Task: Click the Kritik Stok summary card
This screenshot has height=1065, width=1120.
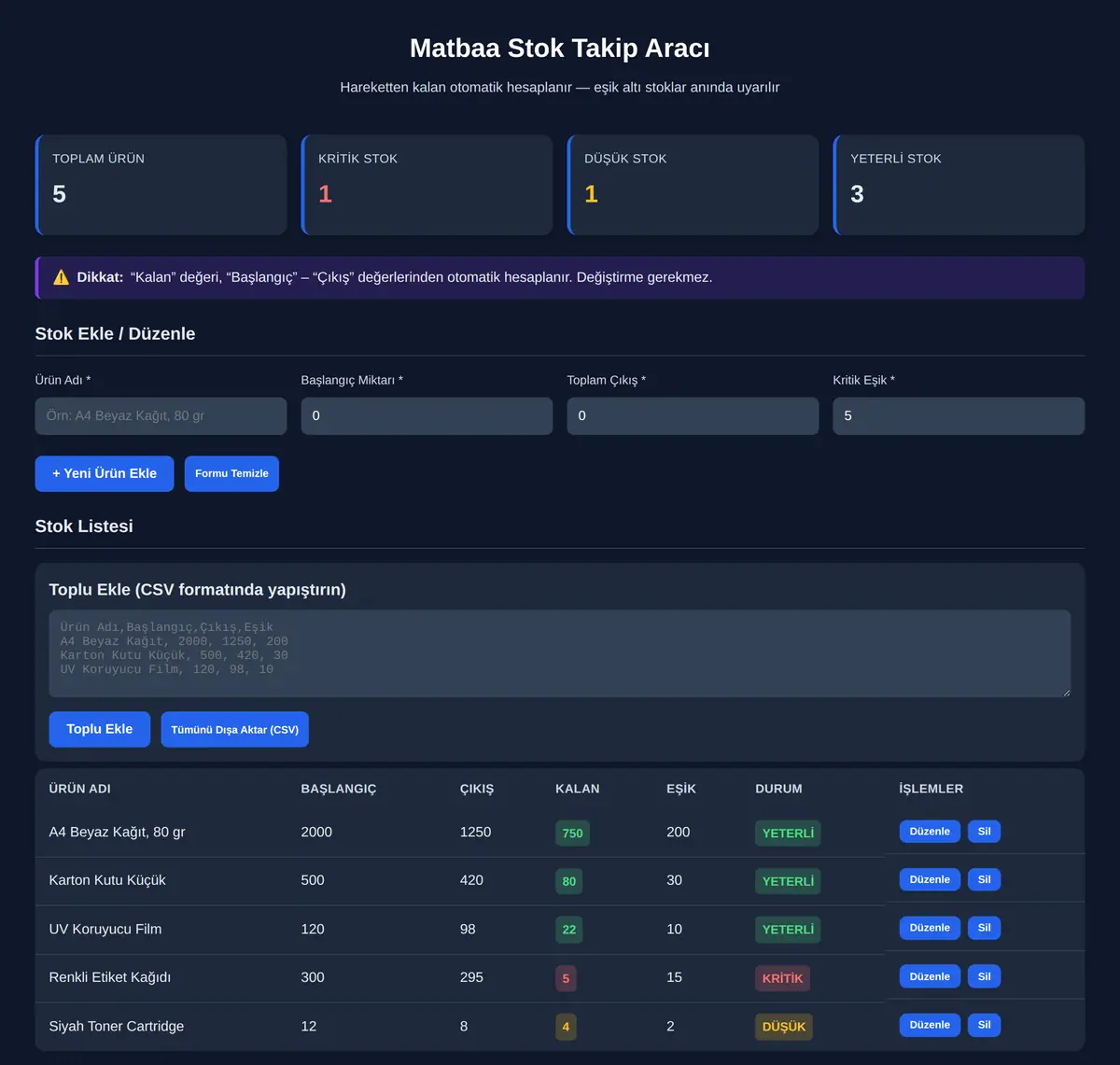Action: [x=427, y=185]
